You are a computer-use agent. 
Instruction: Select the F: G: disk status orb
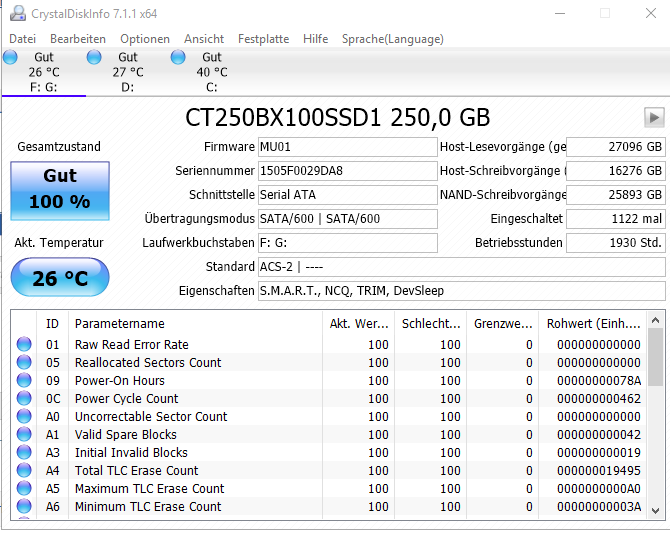click(x=10, y=57)
